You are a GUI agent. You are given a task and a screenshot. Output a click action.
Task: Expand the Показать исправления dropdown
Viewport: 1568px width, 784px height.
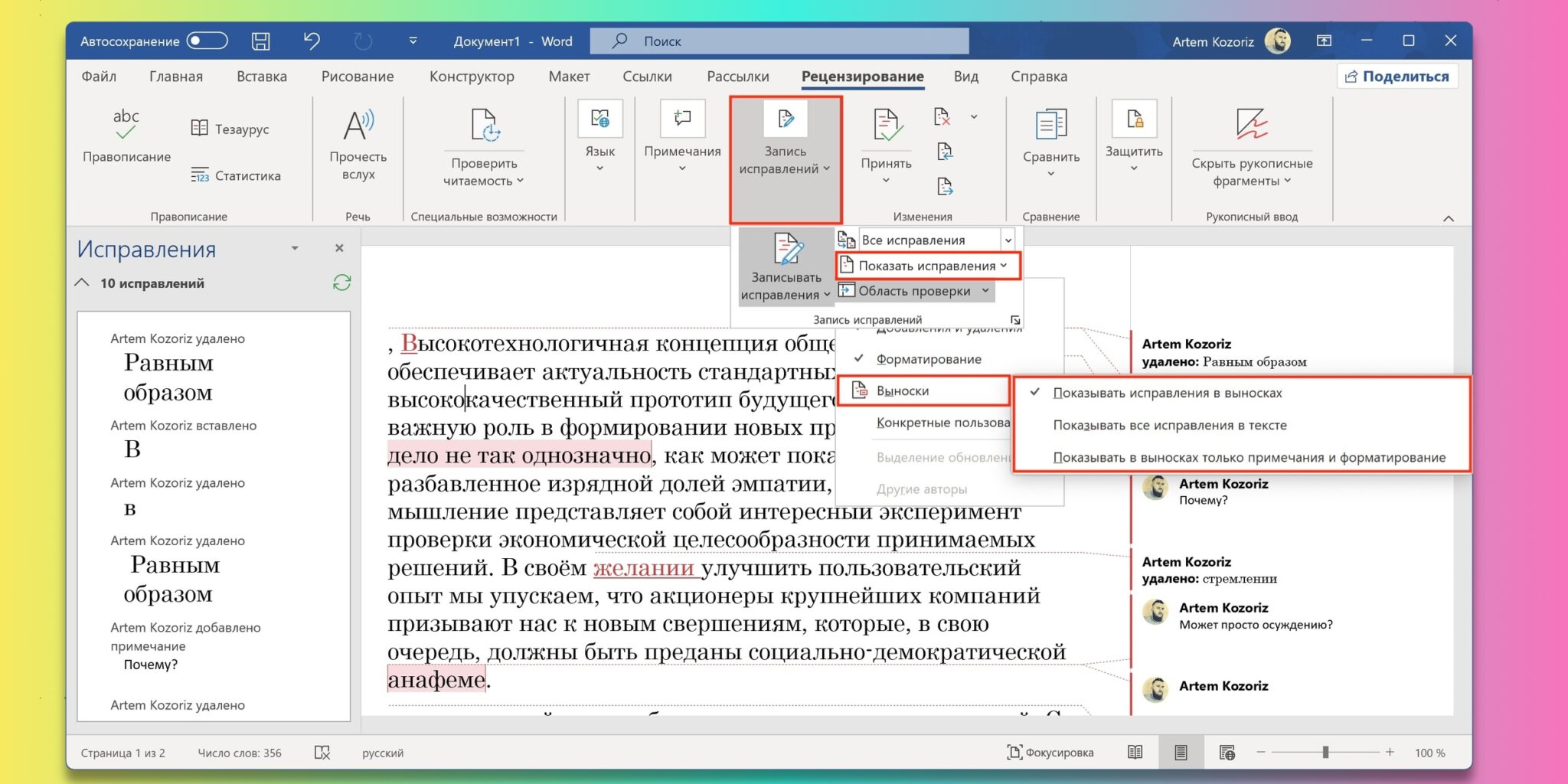(927, 266)
